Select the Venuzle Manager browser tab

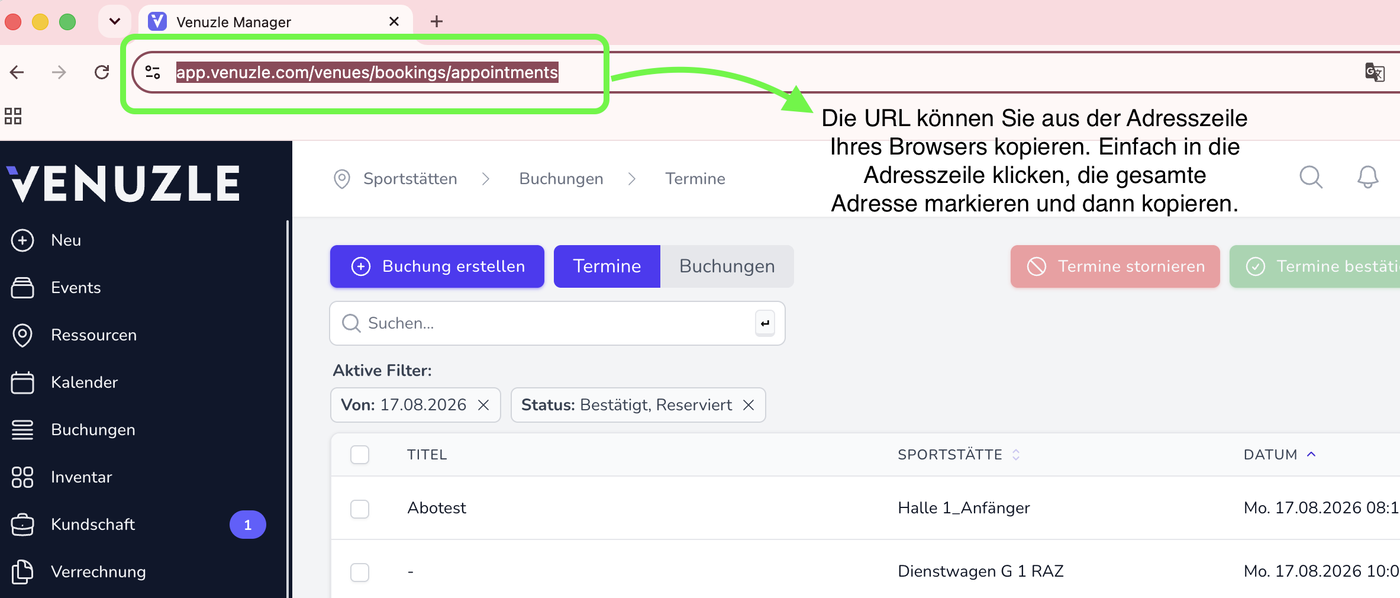[x=275, y=21]
